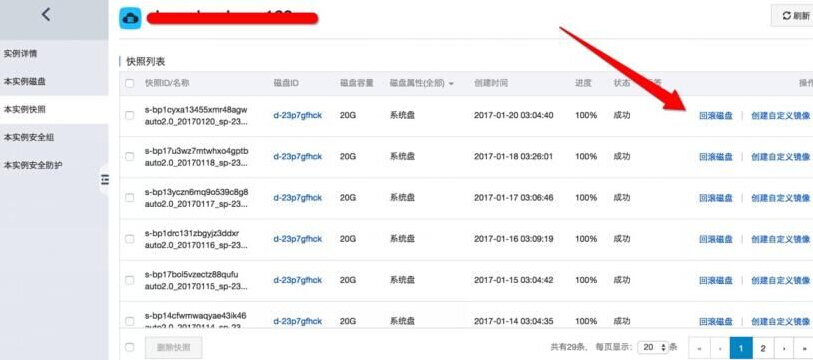
Task: Click the 刷新 refresh button
Action: (795, 16)
